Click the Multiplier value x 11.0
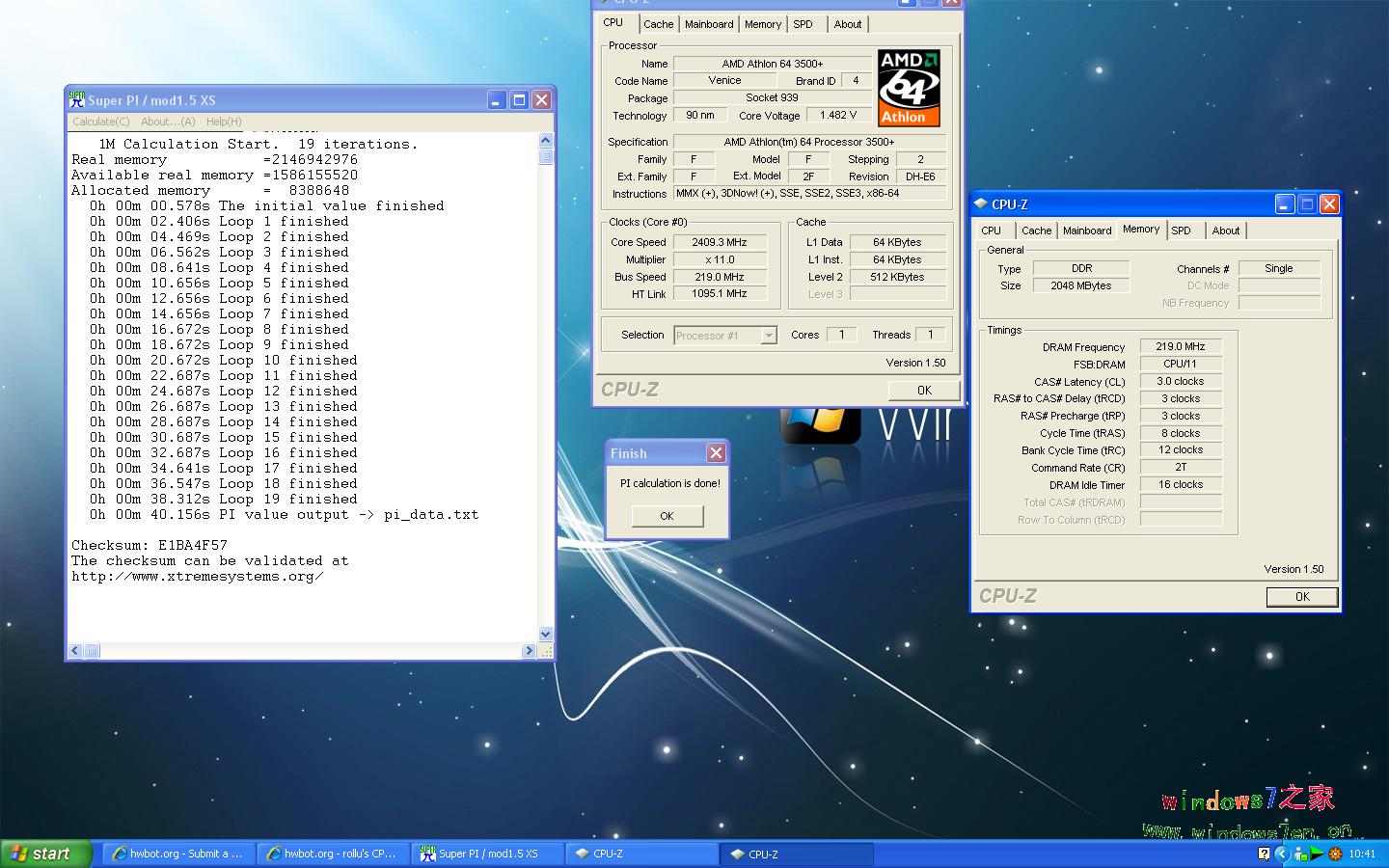 [x=720, y=259]
